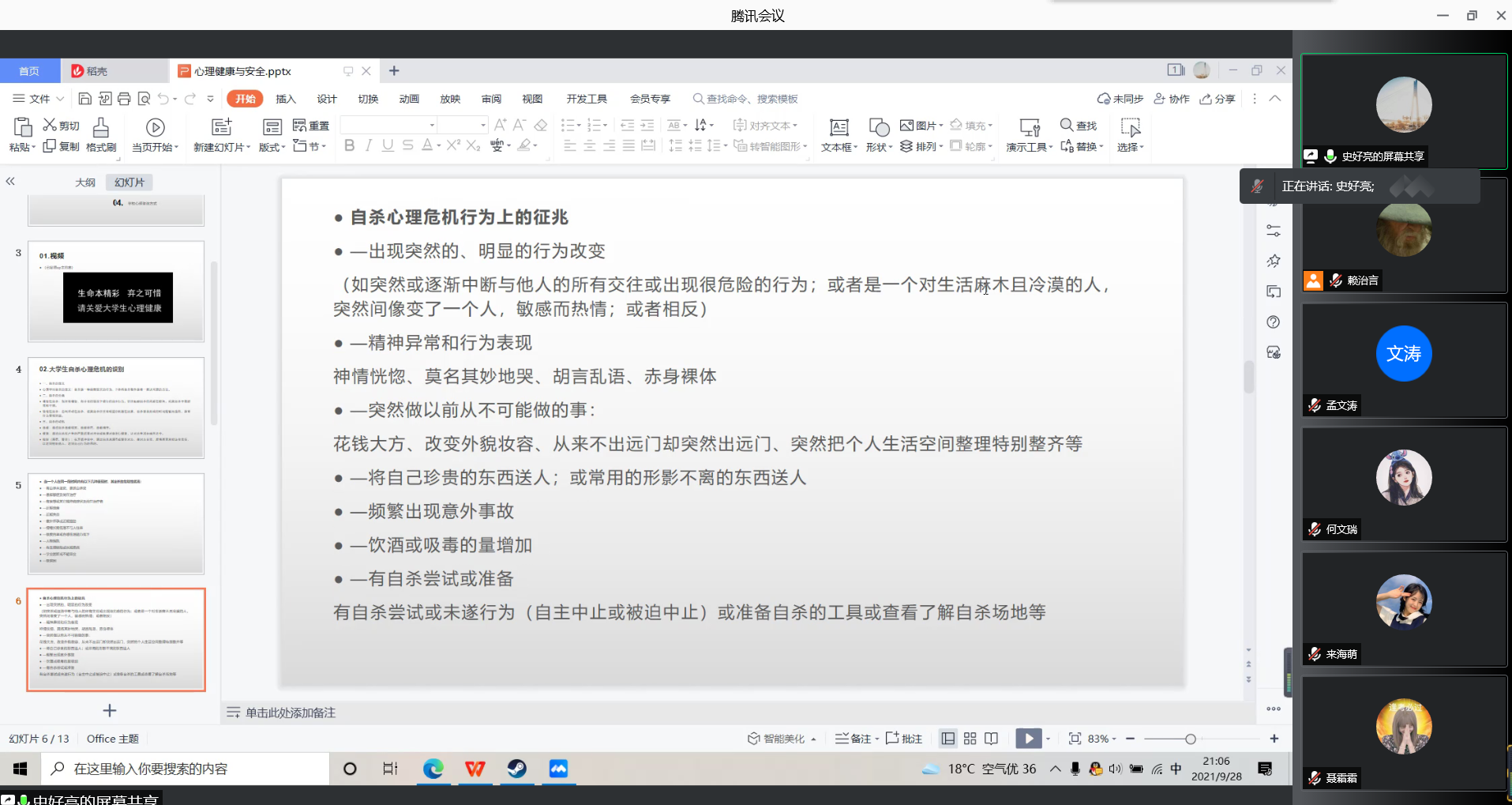Image resolution: width=1512 pixels, height=805 pixels.
Task: Switch to the Animation (动画) tab
Action: pyautogui.click(x=409, y=99)
